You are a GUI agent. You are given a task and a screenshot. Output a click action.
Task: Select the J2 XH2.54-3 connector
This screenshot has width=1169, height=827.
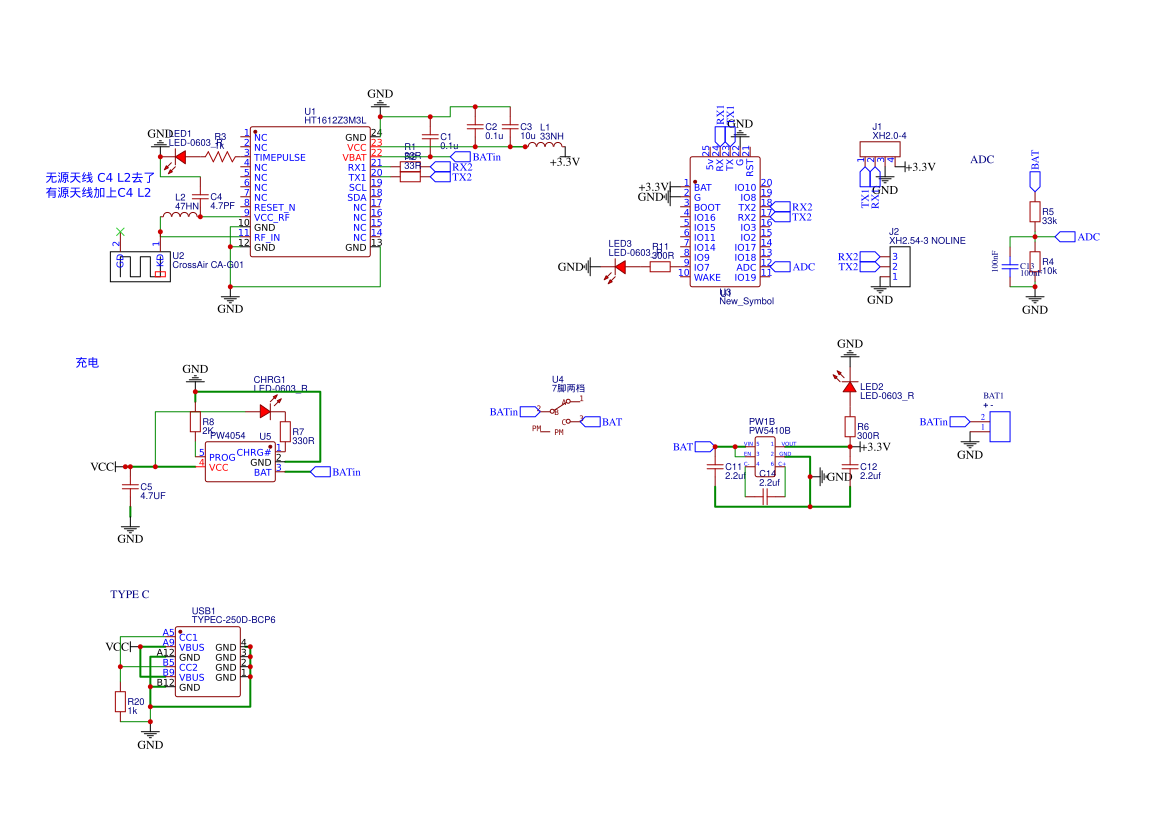899,267
